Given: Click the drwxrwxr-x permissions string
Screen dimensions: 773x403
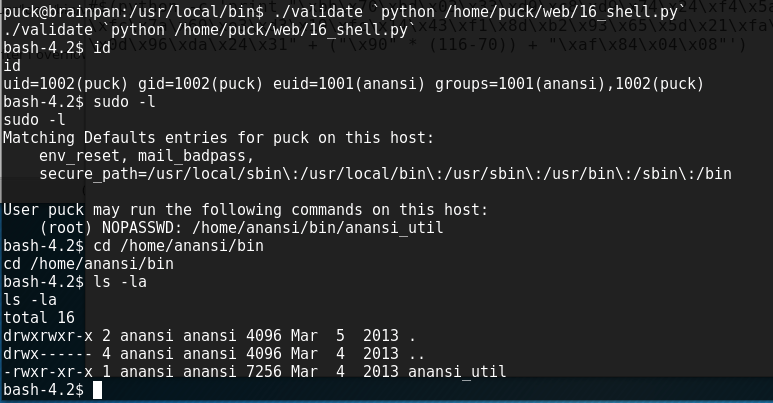Looking at the screenshot, I should (48, 336).
